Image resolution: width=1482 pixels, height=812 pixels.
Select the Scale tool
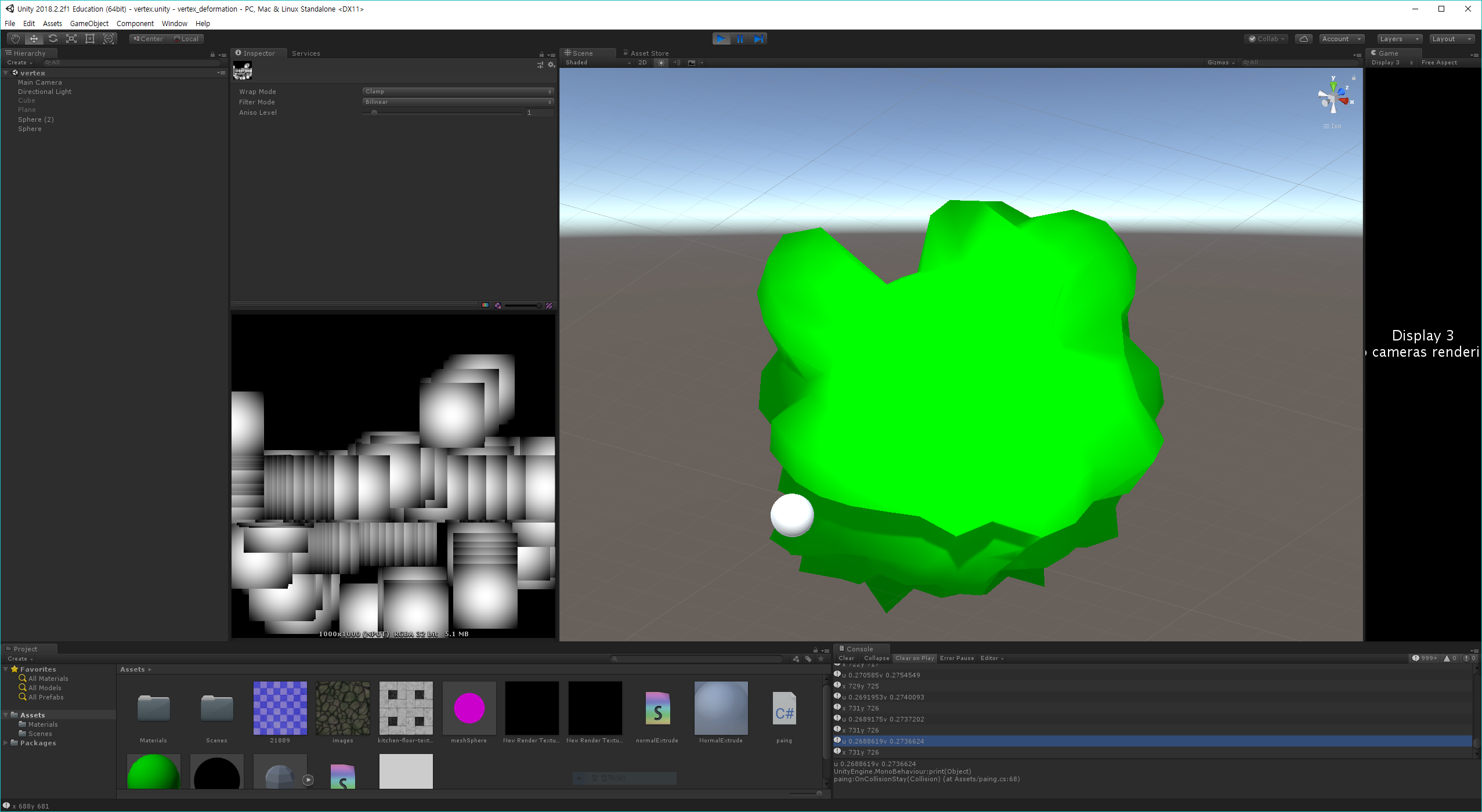click(71, 39)
